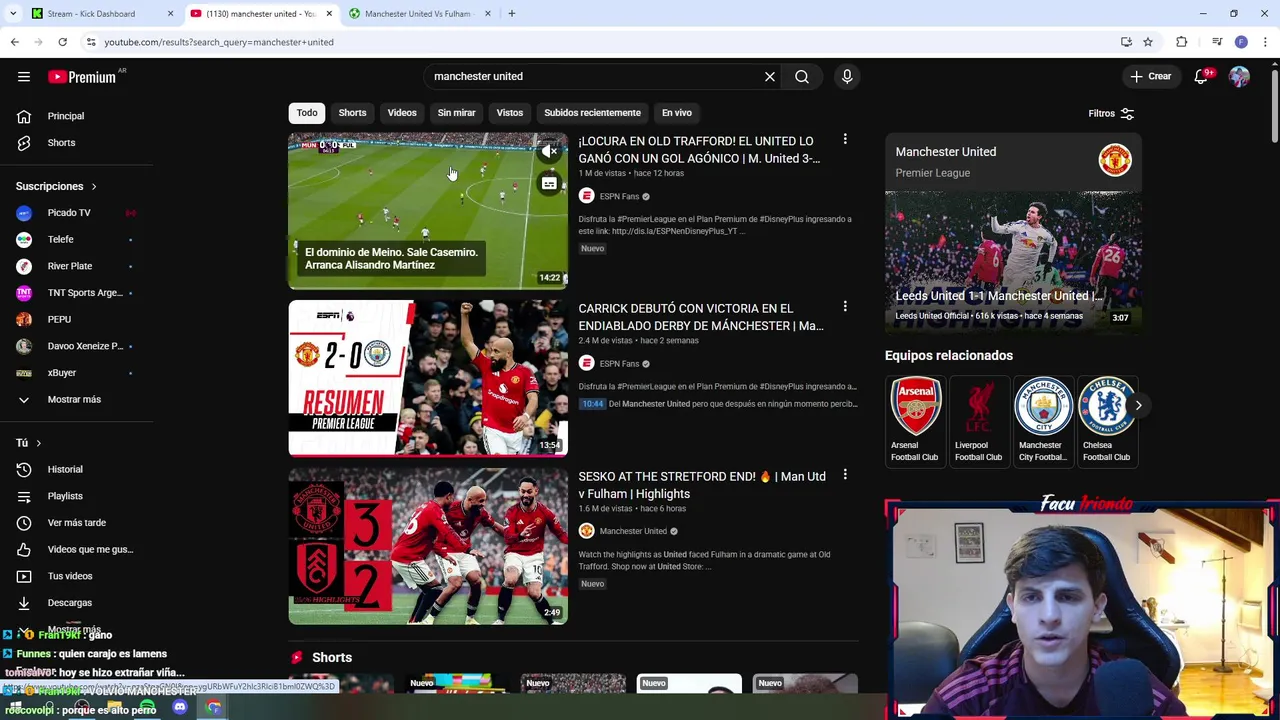
Task: Bookmark this page with the star
Action: (x=1148, y=42)
